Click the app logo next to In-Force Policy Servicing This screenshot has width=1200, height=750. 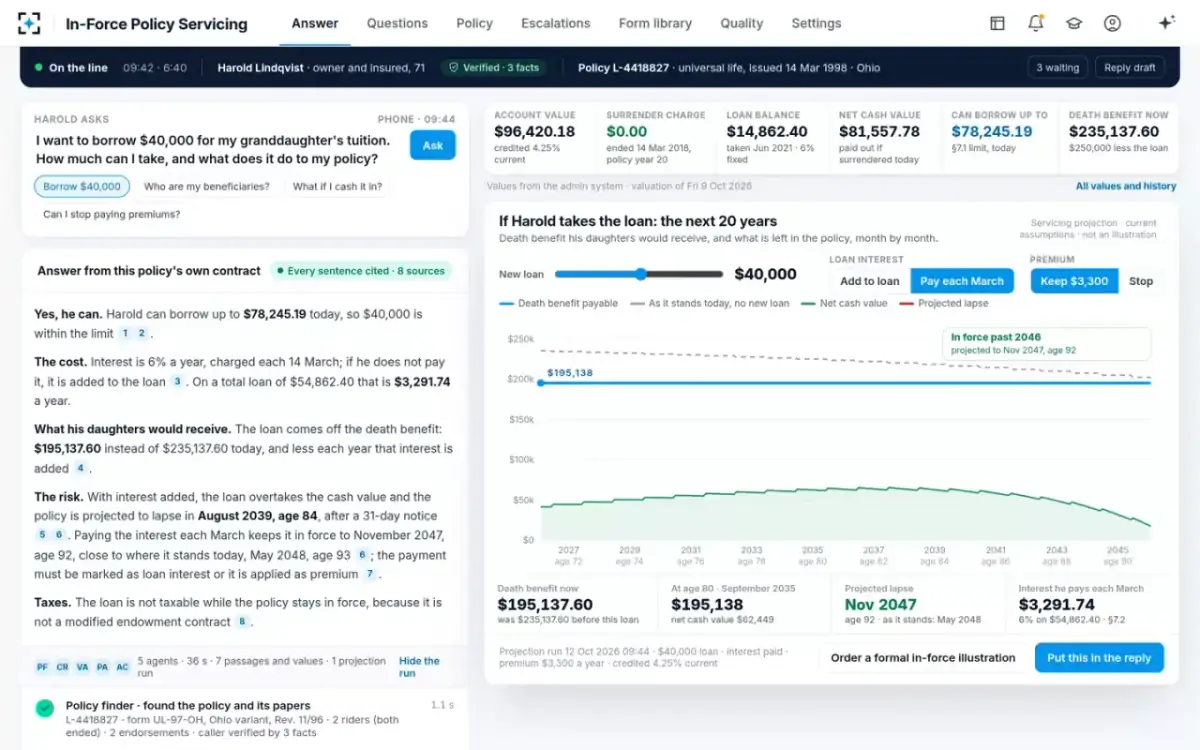click(x=30, y=23)
